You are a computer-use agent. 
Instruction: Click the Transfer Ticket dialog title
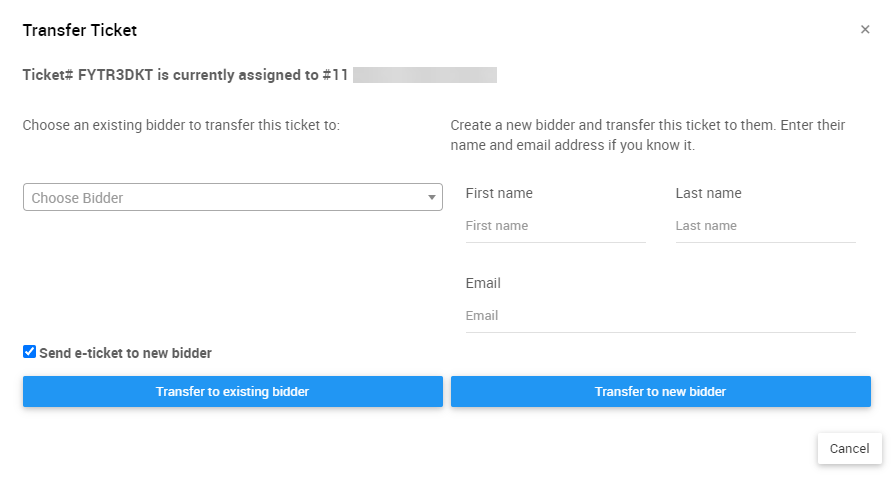(x=80, y=30)
